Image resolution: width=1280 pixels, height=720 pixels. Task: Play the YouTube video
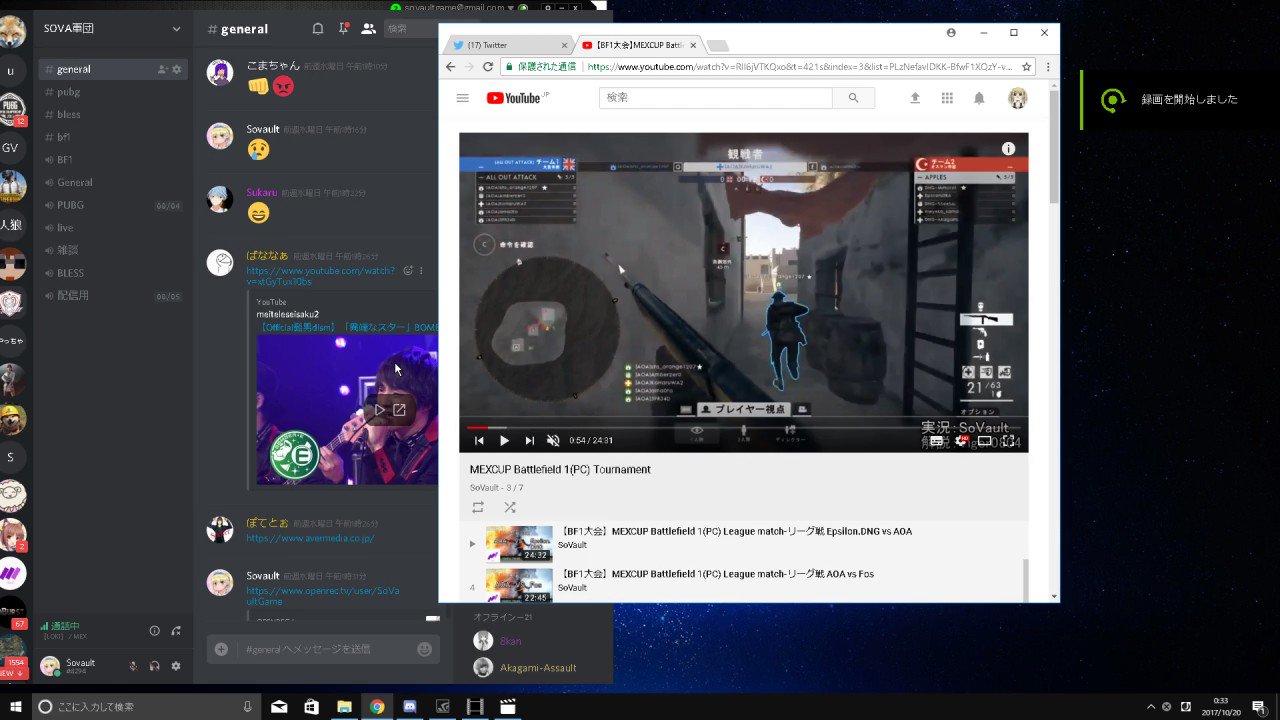(x=504, y=440)
